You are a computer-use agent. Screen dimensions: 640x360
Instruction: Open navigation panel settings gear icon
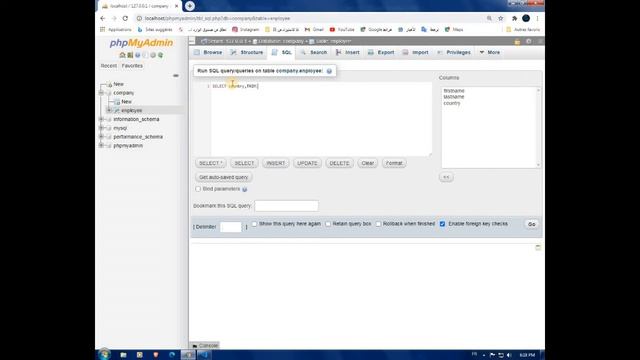click(x=153, y=55)
